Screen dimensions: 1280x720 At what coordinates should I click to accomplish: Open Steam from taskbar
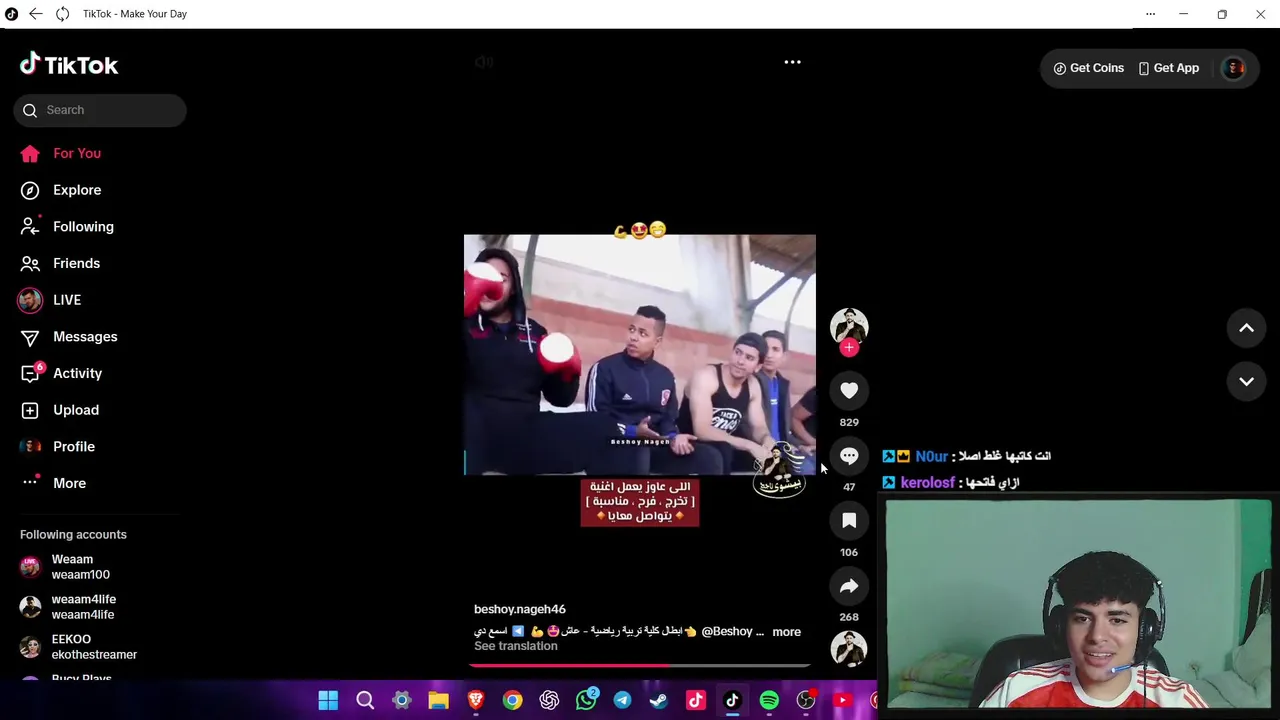pyautogui.click(x=659, y=701)
